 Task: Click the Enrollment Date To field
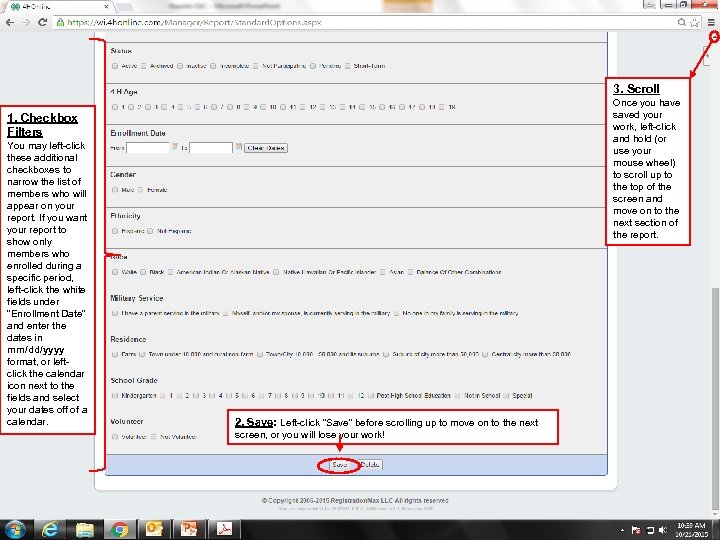(211, 148)
